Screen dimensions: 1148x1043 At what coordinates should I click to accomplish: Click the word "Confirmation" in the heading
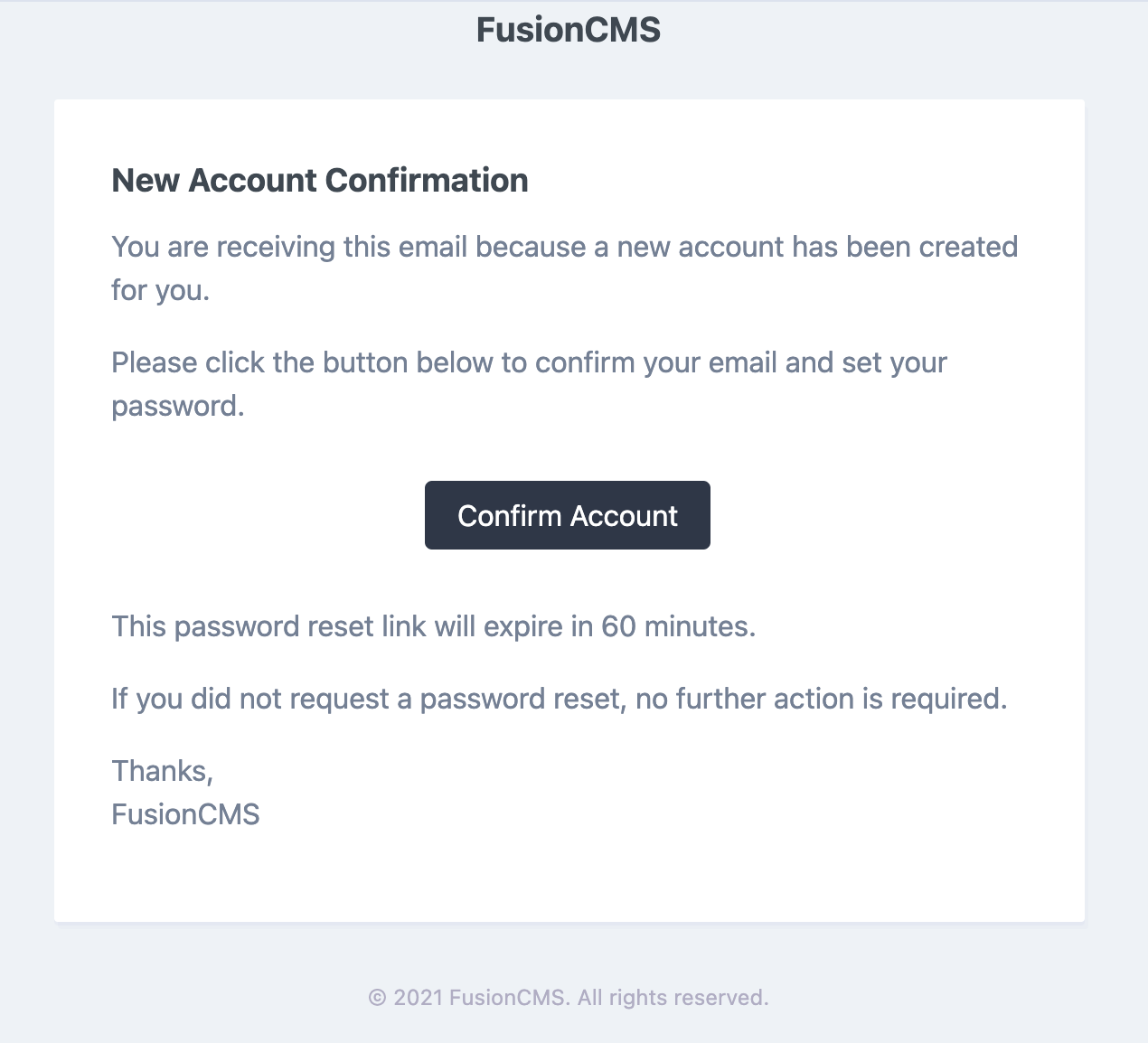[427, 180]
